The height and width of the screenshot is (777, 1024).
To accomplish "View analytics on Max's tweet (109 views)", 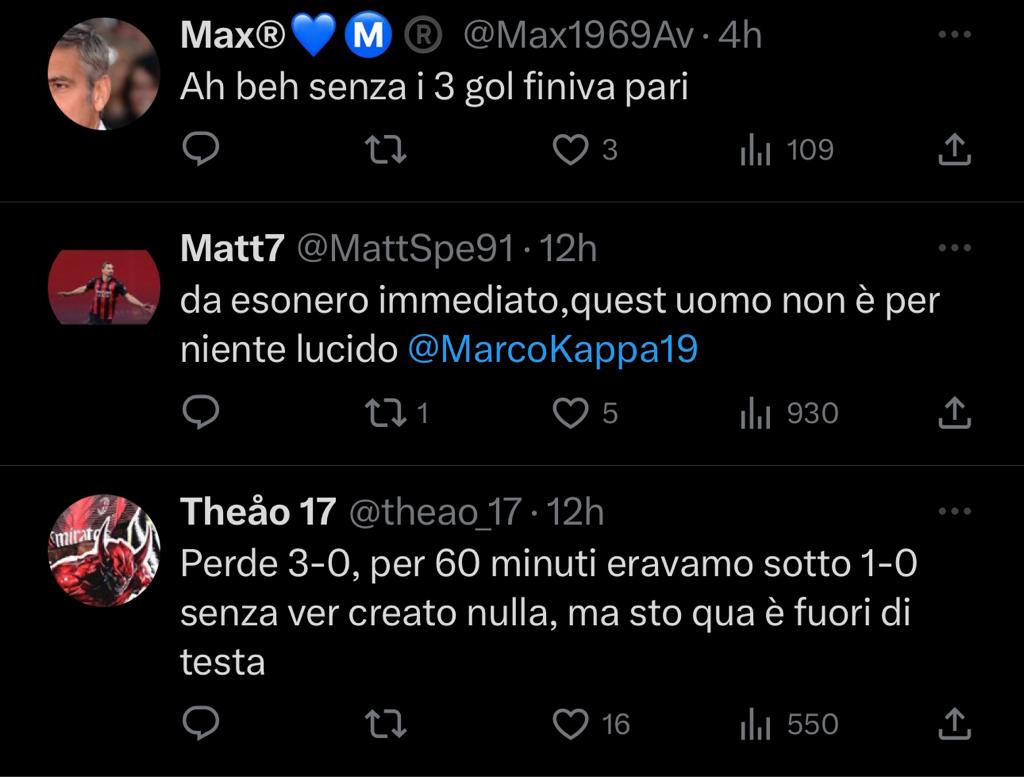I will click(x=755, y=151).
